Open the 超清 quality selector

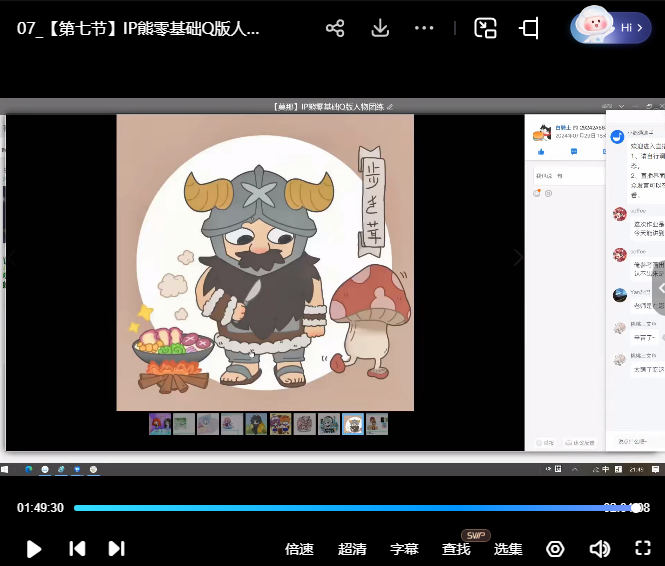tap(352, 549)
